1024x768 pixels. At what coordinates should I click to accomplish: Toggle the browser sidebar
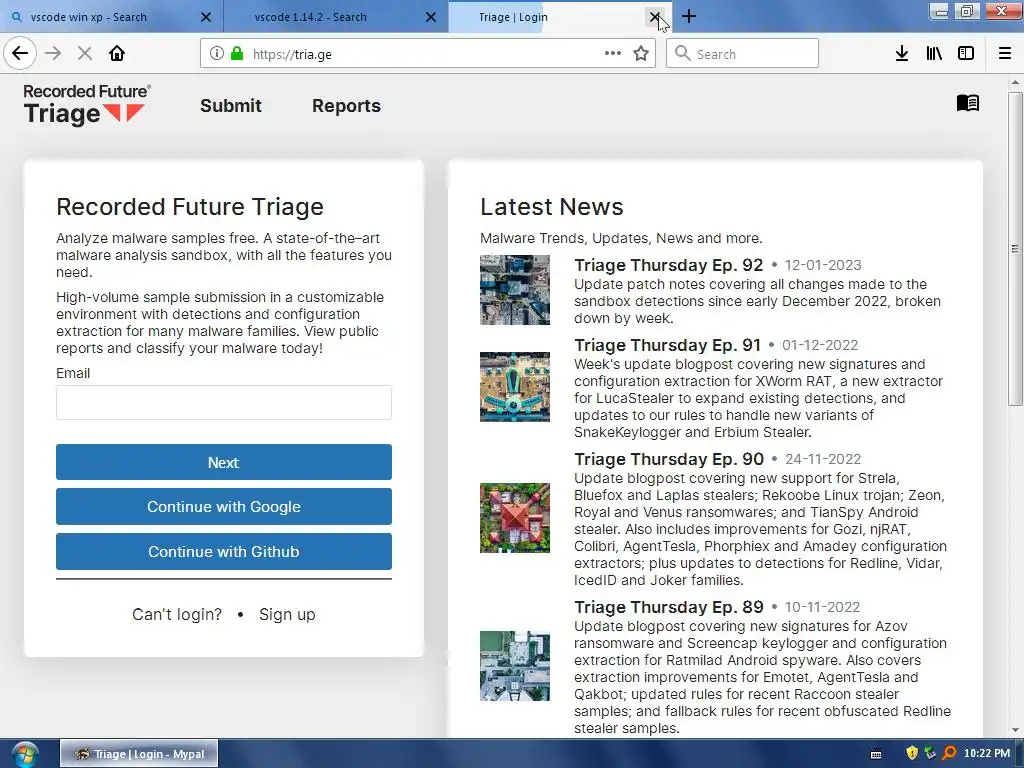click(x=966, y=54)
